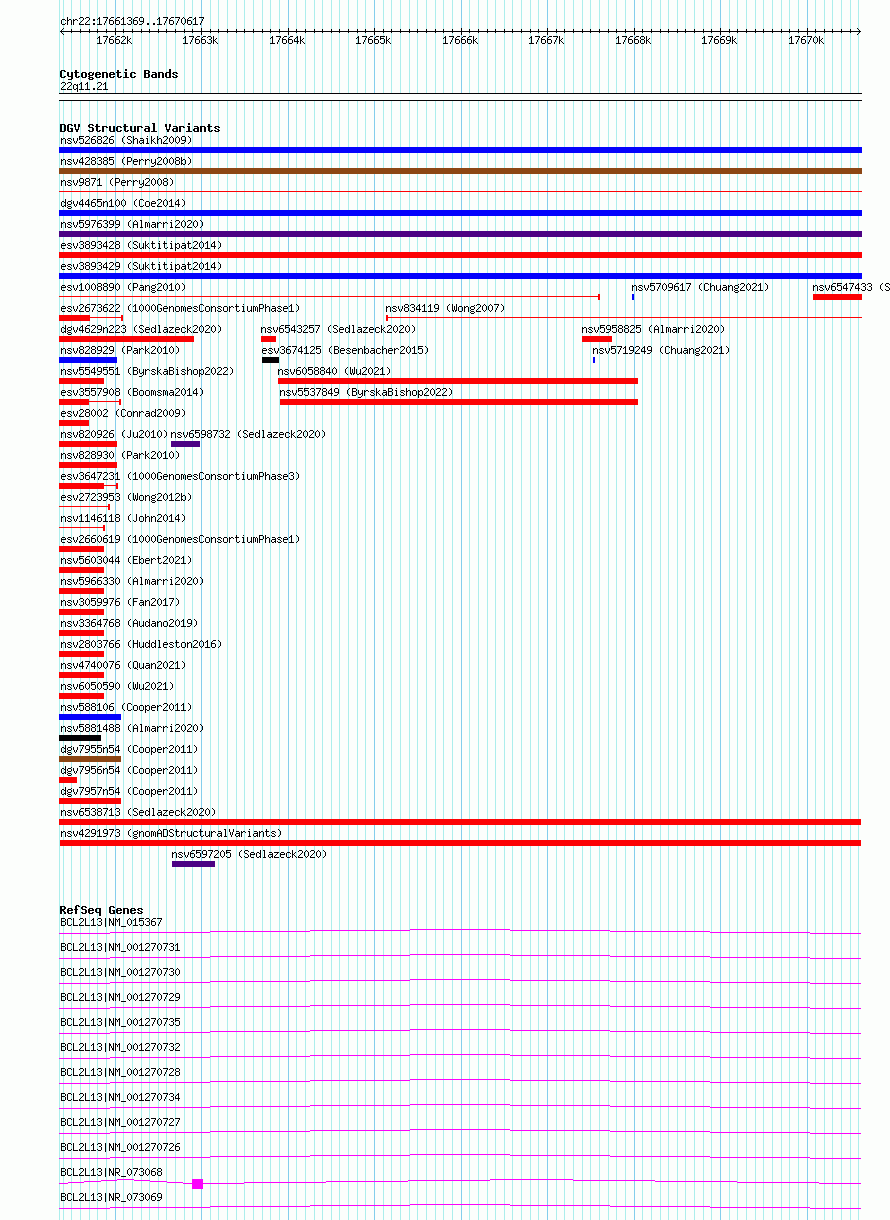Open BCL2L13|NM_001270731 transcript
The height and width of the screenshot is (1220, 890).
pos(120,947)
